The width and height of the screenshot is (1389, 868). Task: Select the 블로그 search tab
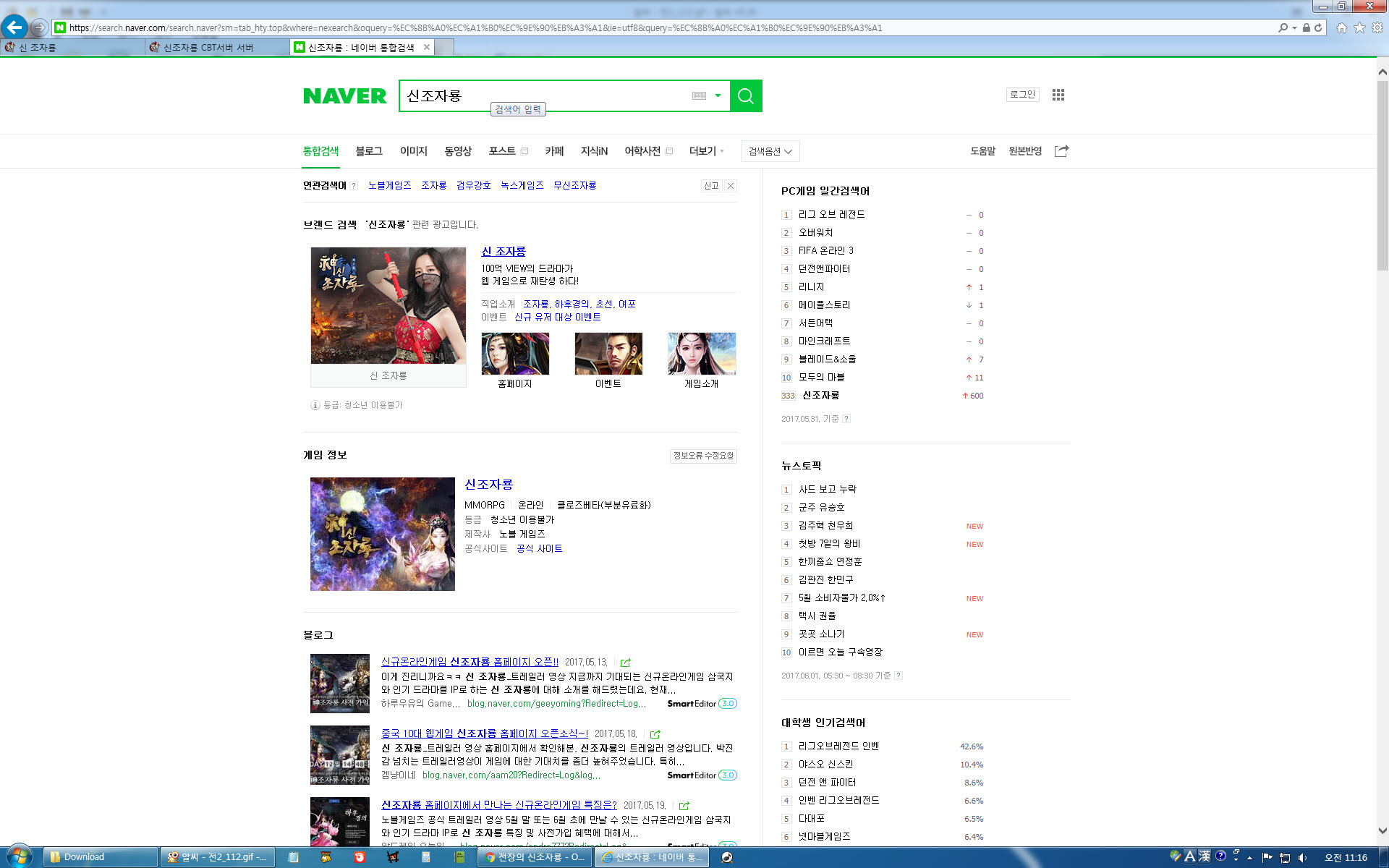(369, 150)
